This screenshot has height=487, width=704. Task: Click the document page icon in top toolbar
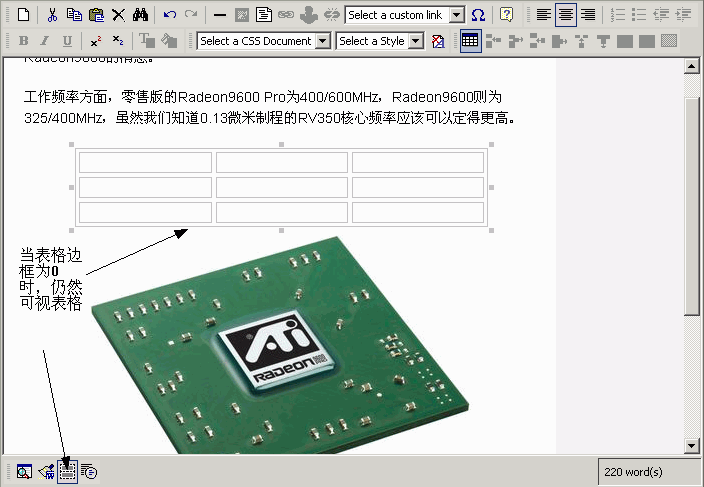click(x=264, y=15)
